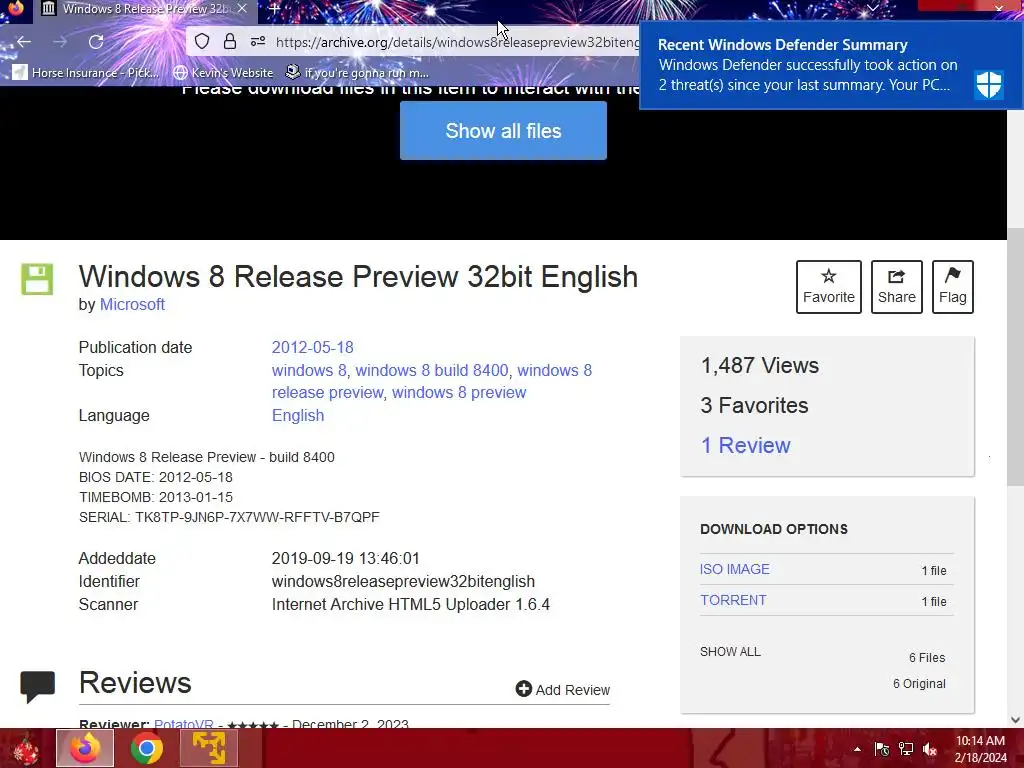
Task: Click the scrollbar down arrow
Action: [1015, 720]
